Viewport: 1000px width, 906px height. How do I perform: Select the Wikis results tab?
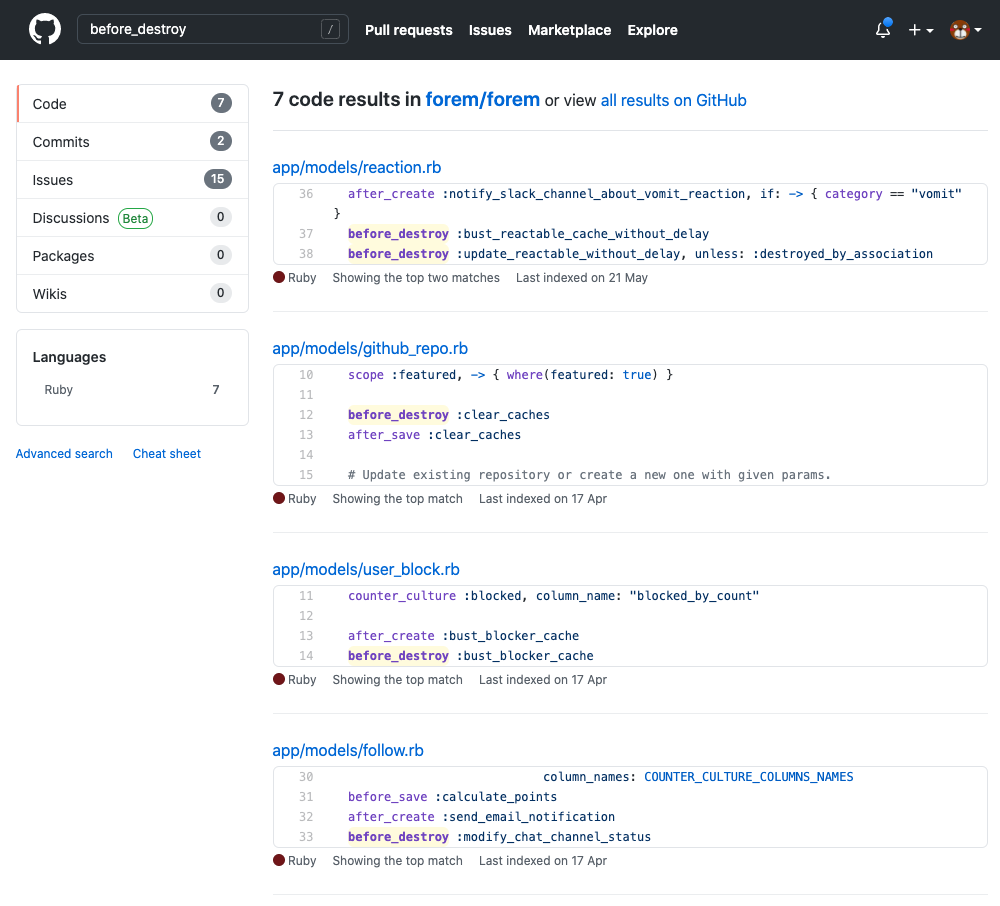tap(133, 294)
